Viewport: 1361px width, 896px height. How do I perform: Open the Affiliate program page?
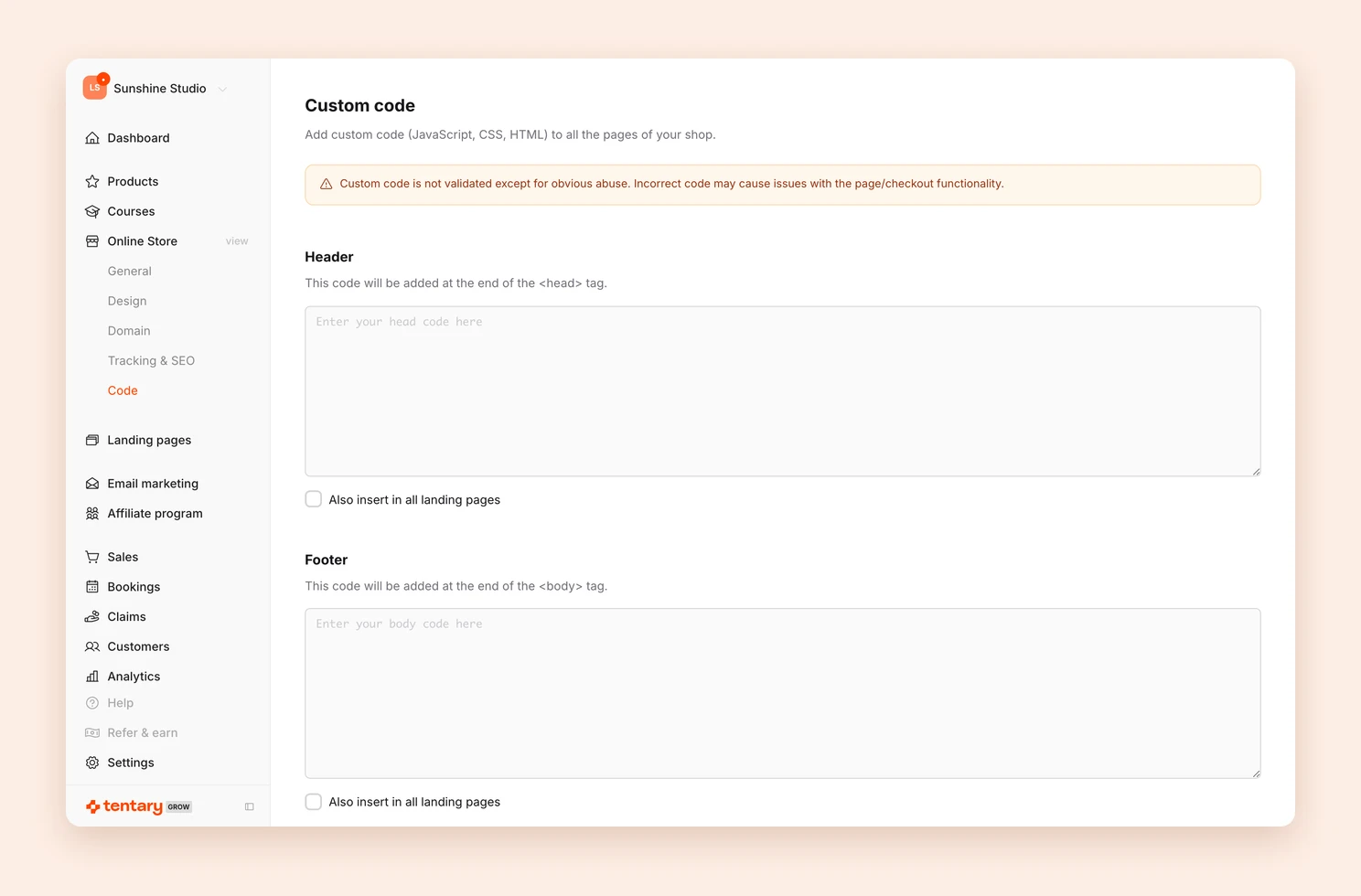155,514
